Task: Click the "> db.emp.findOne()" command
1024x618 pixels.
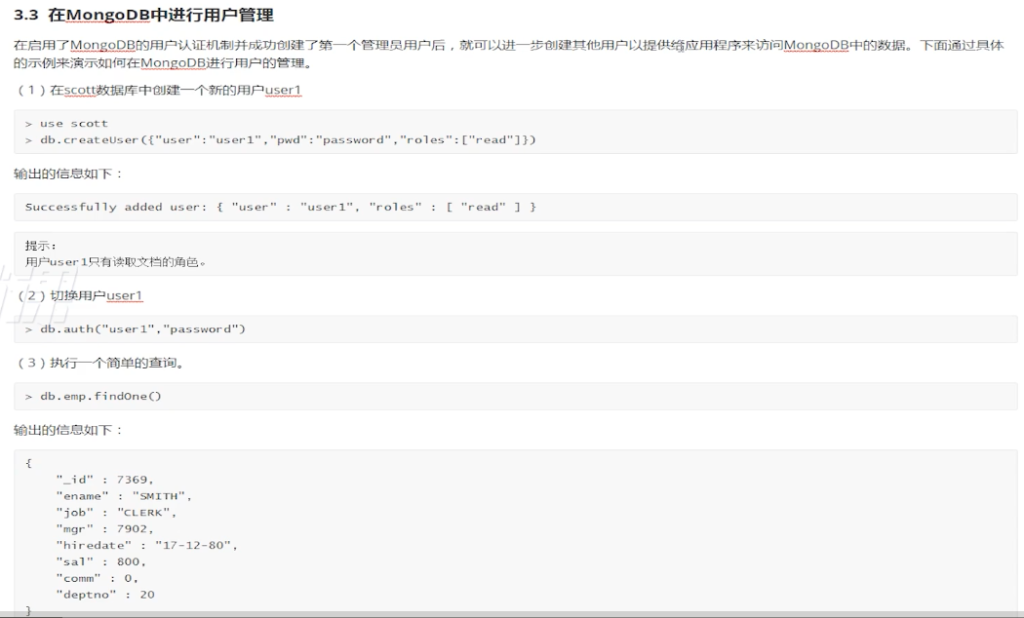Action: point(93,396)
